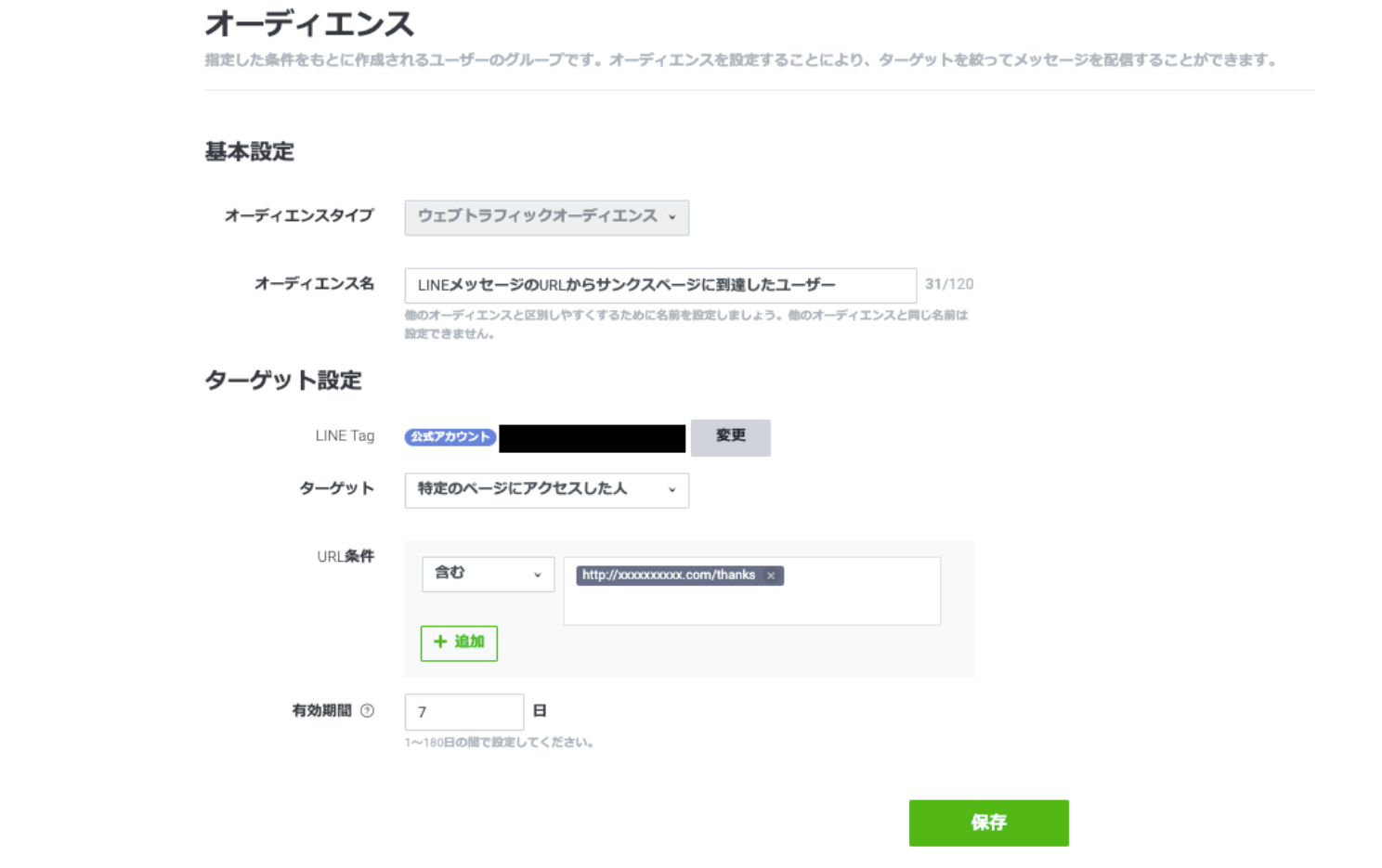Open the オーディエンスタイプ dropdown
The height and width of the screenshot is (868, 1382).
tap(546, 217)
